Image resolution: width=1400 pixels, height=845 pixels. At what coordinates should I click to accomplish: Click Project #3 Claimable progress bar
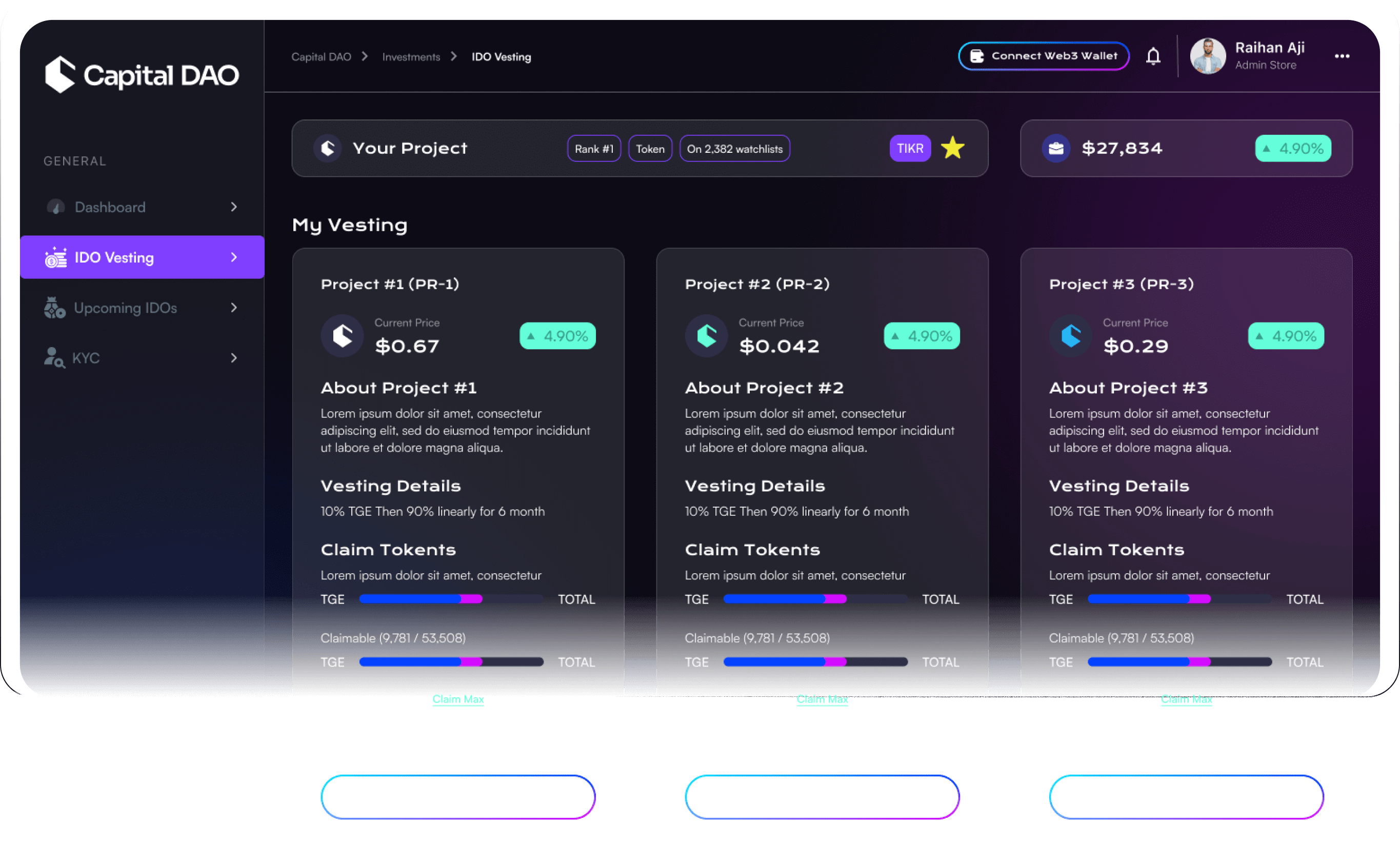tap(1180, 662)
